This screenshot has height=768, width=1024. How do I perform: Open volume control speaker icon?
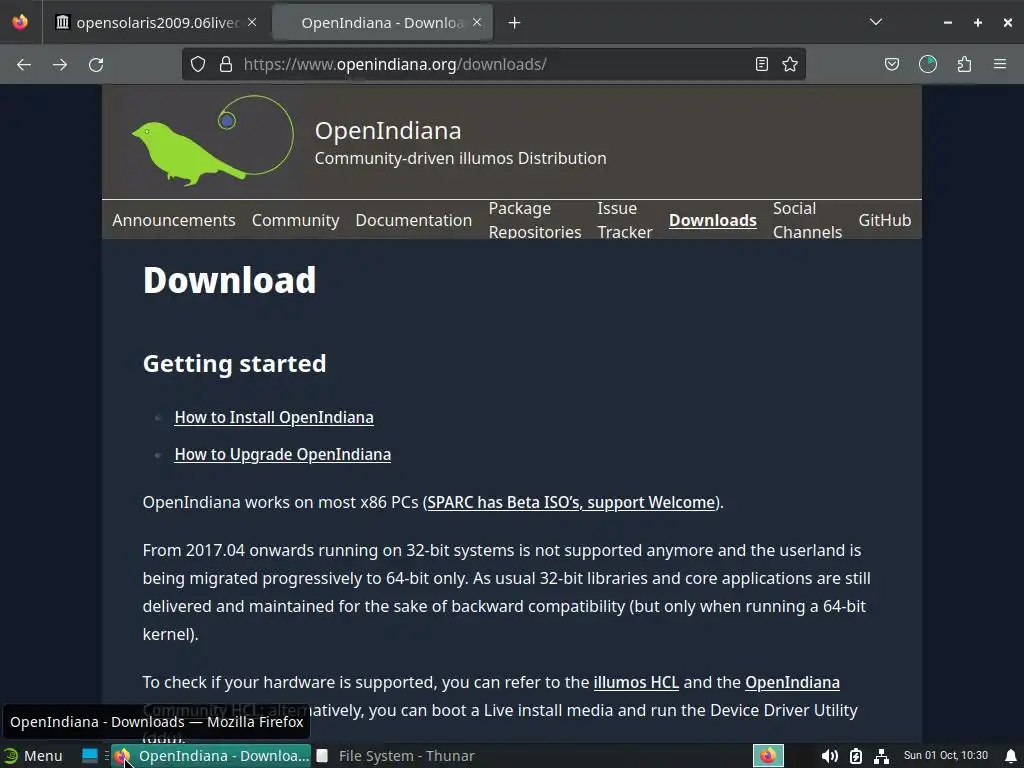(829, 756)
